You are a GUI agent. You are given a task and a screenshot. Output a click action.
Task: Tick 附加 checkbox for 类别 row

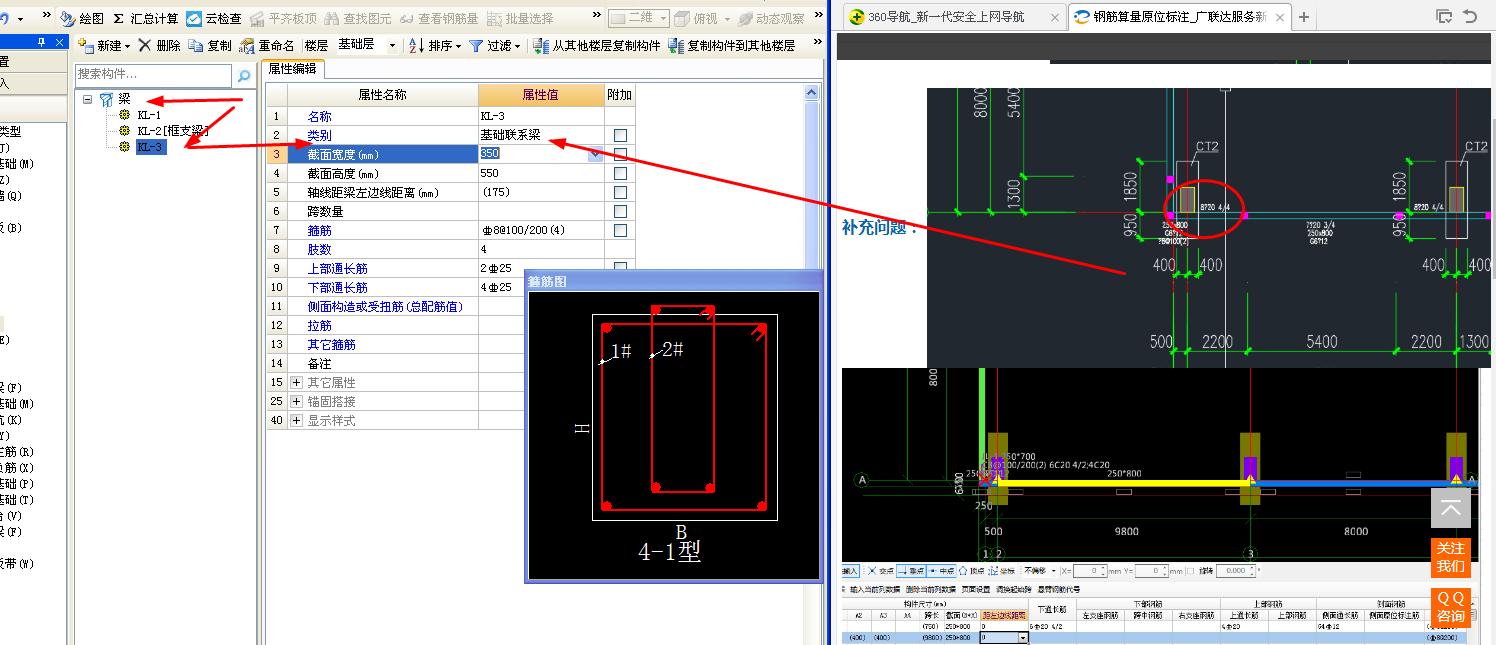(620, 135)
